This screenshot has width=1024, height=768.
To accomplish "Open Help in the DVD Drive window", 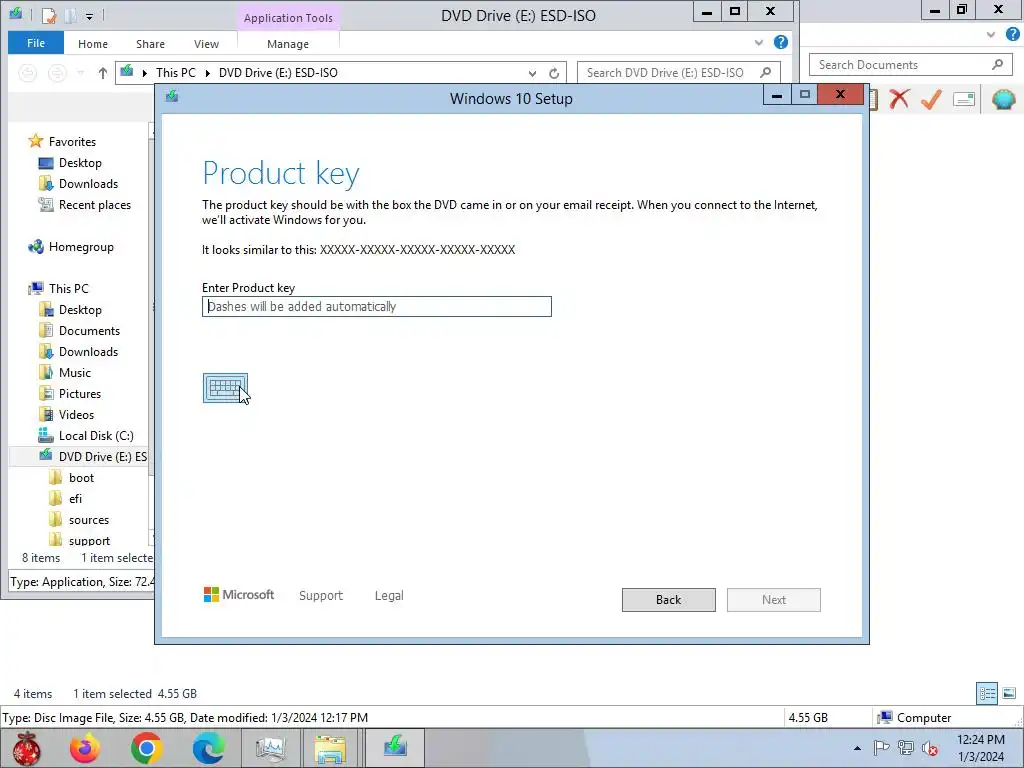I will (780, 42).
